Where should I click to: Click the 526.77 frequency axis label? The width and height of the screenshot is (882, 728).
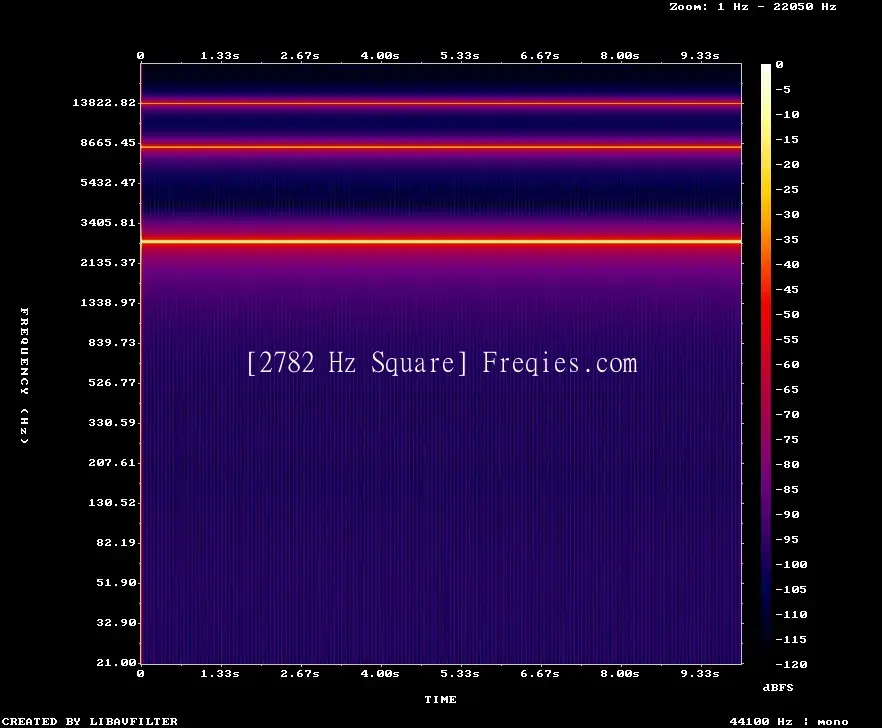[112, 382]
